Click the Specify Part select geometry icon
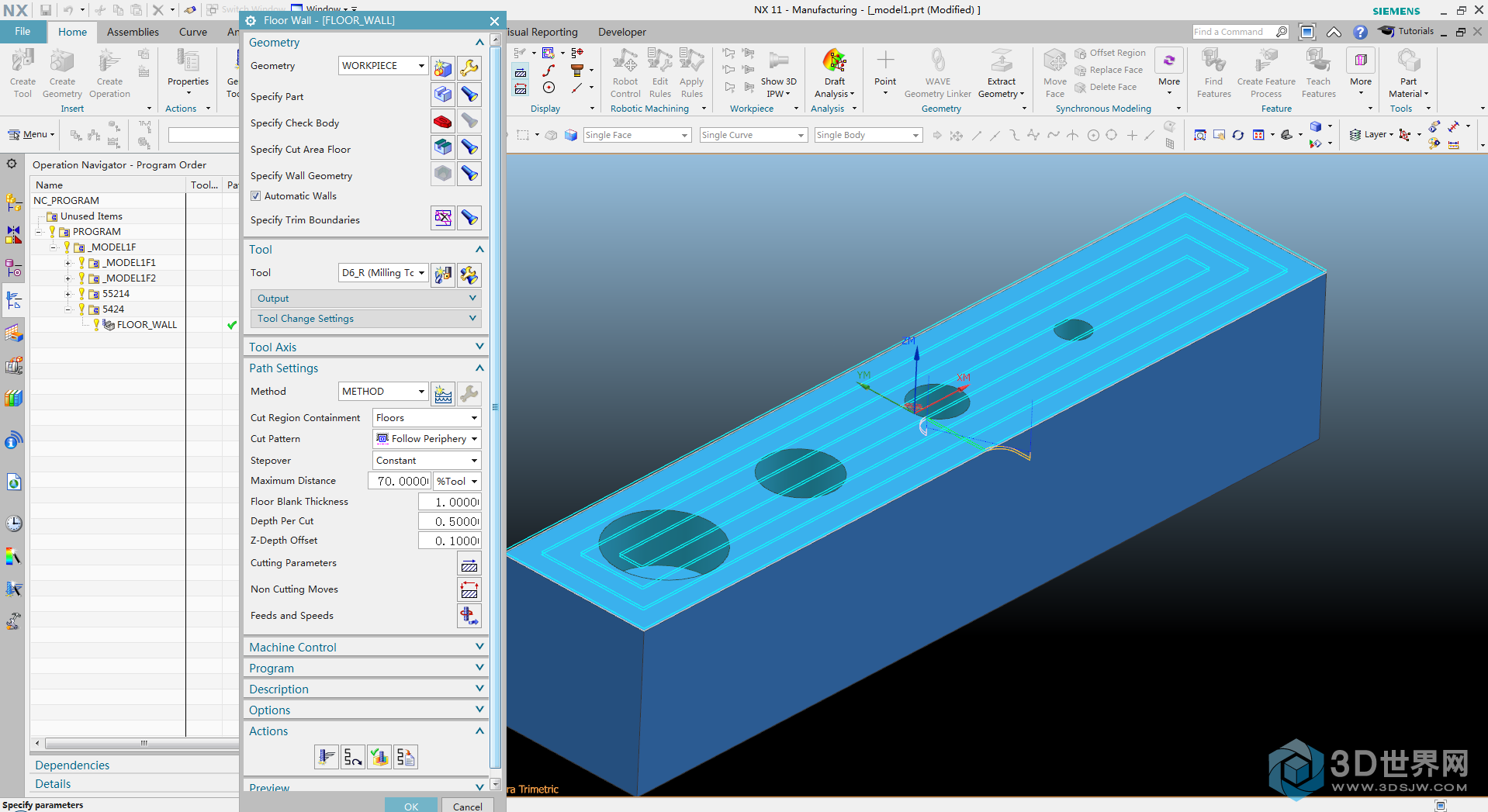This screenshot has height=812, width=1488. coord(443,95)
